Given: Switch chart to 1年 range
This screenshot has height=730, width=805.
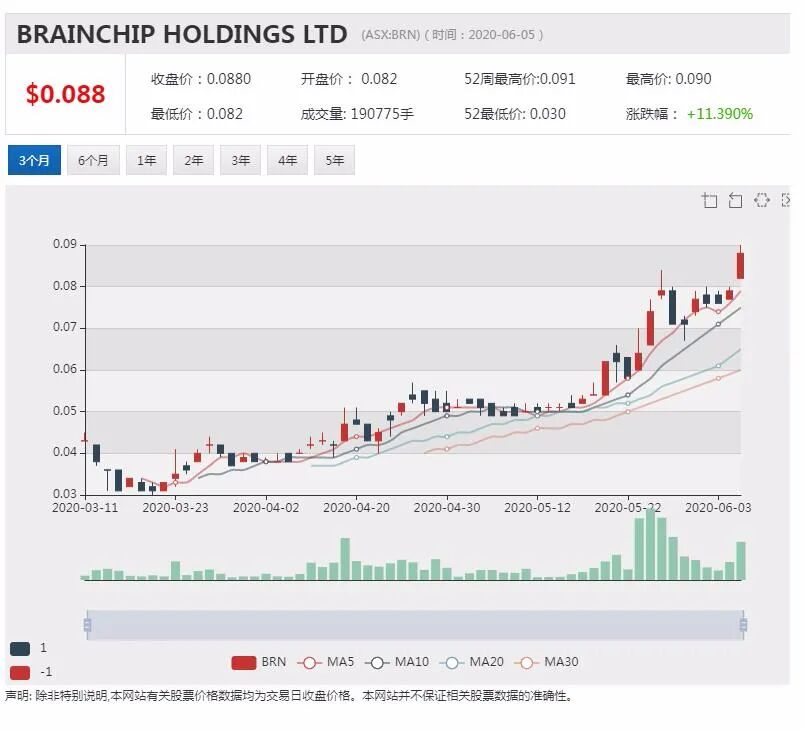Looking at the screenshot, I should point(146,160).
